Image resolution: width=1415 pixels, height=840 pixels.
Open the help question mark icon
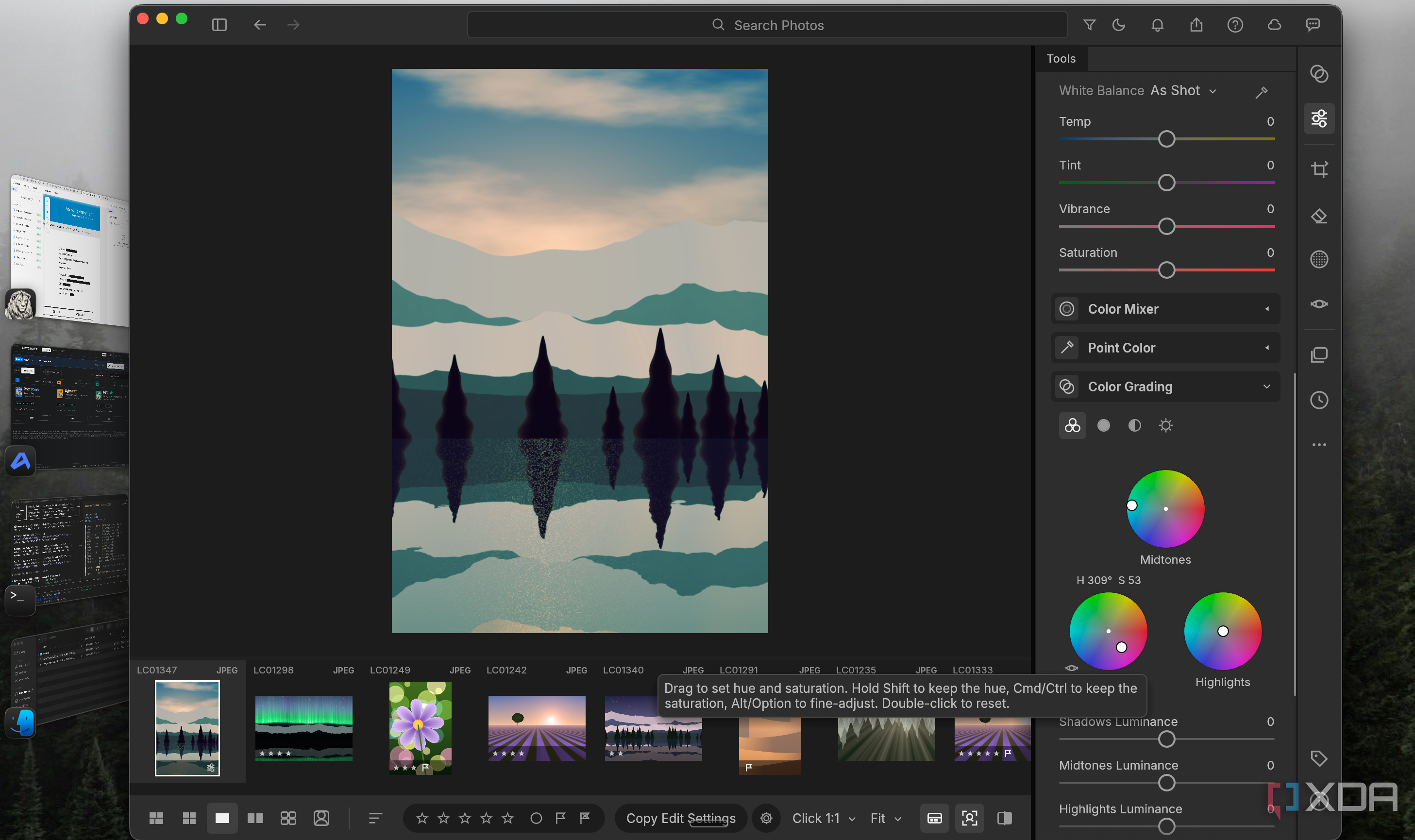click(x=1235, y=25)
